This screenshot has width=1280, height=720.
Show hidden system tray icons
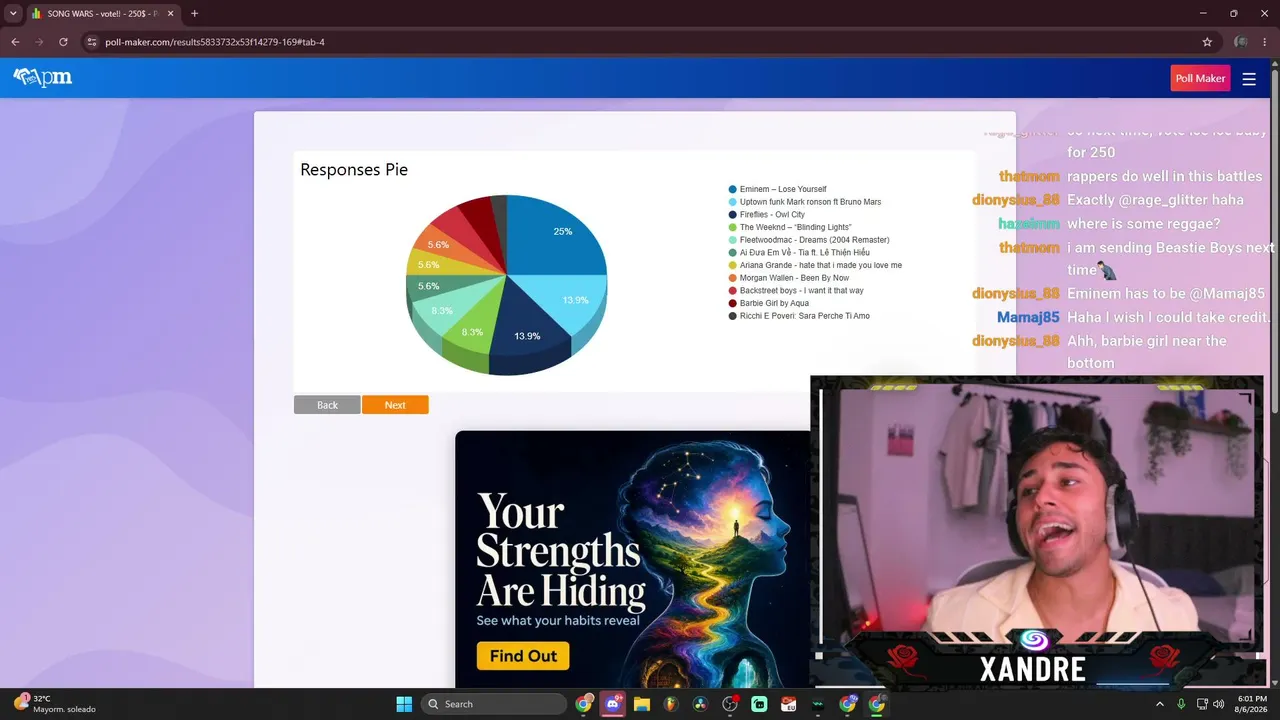coord(1160,704)
